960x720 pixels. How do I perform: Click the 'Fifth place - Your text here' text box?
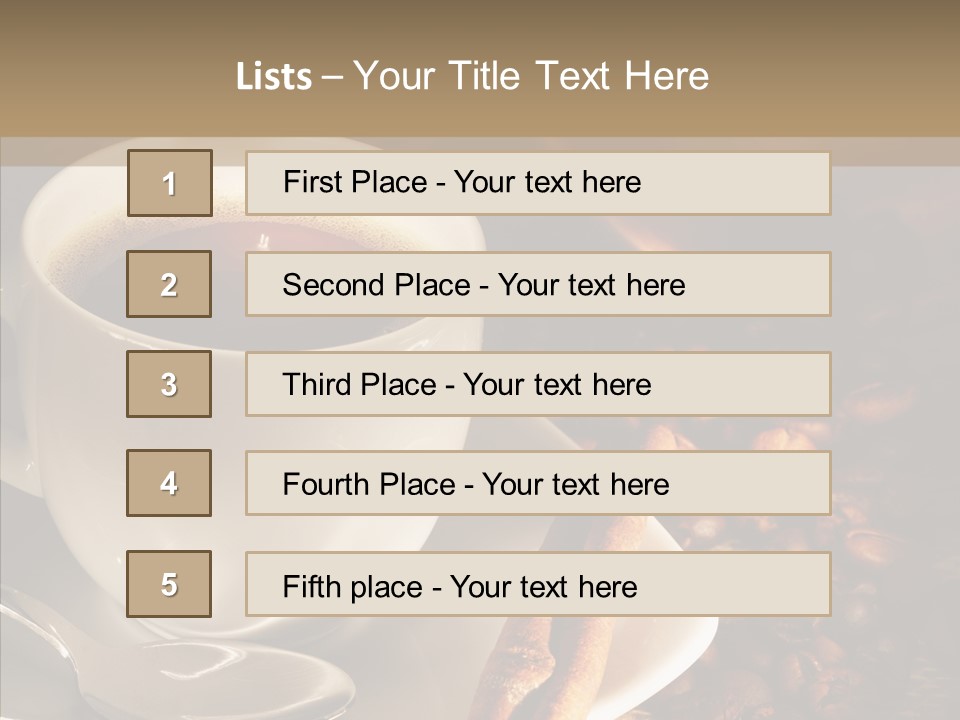(538, 584)
